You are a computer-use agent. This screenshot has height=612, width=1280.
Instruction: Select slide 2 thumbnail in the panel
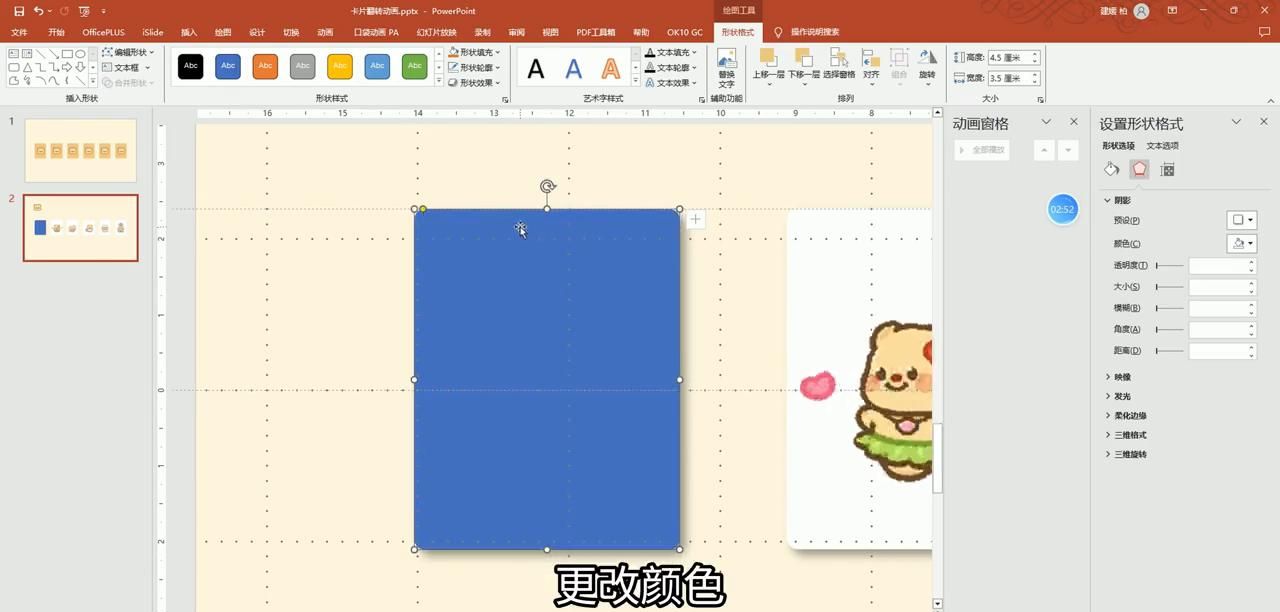click(80, 227)
